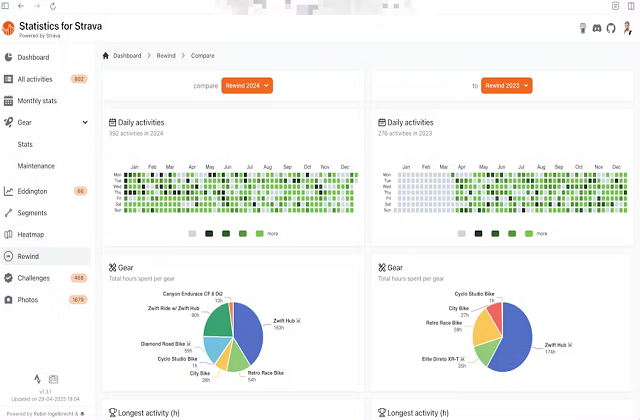Click the Zwift Ride w/ Zwift Hub label

(x=173, y=308)
